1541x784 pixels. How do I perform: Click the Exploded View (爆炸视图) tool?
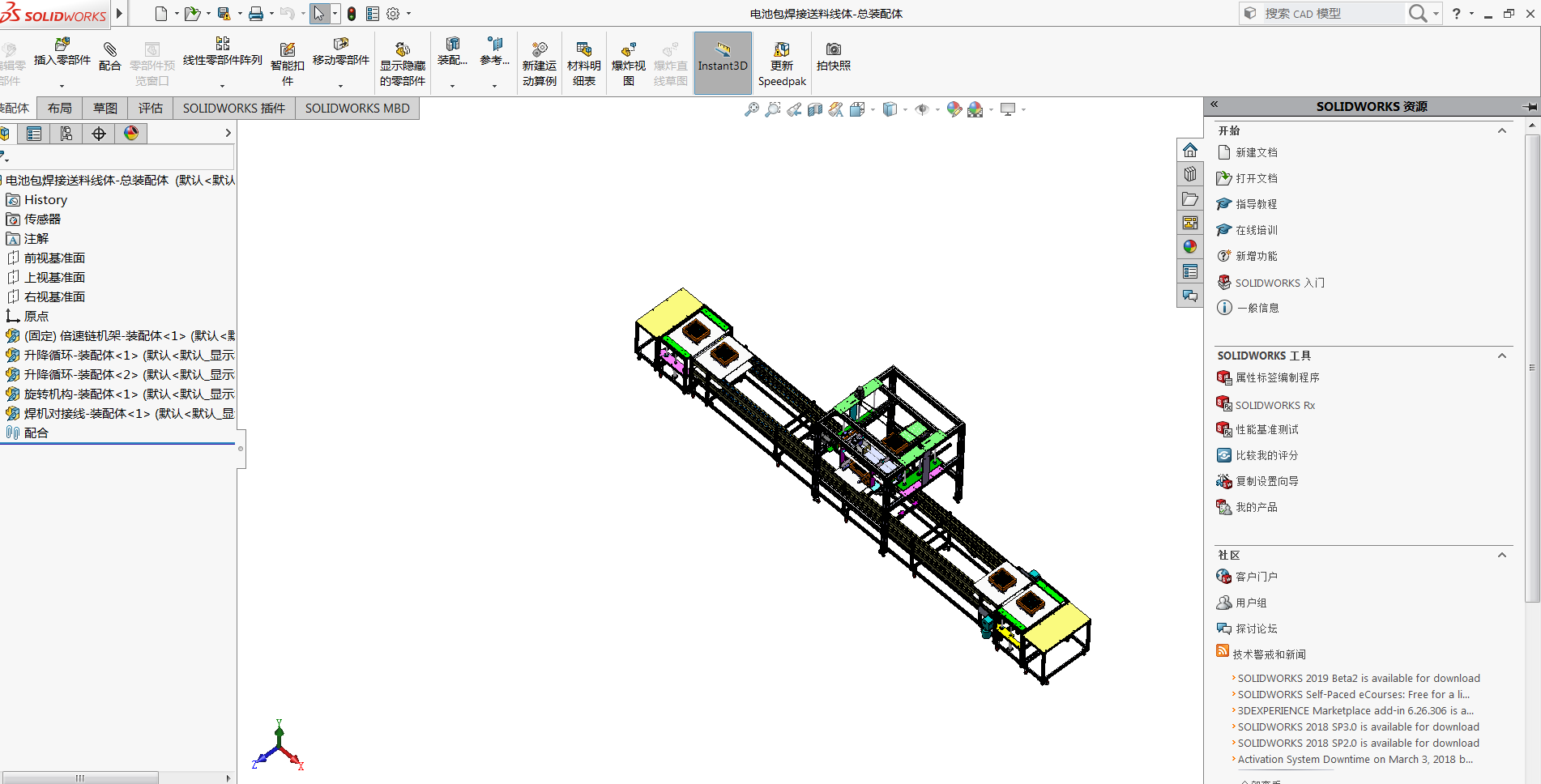[629, 63]
